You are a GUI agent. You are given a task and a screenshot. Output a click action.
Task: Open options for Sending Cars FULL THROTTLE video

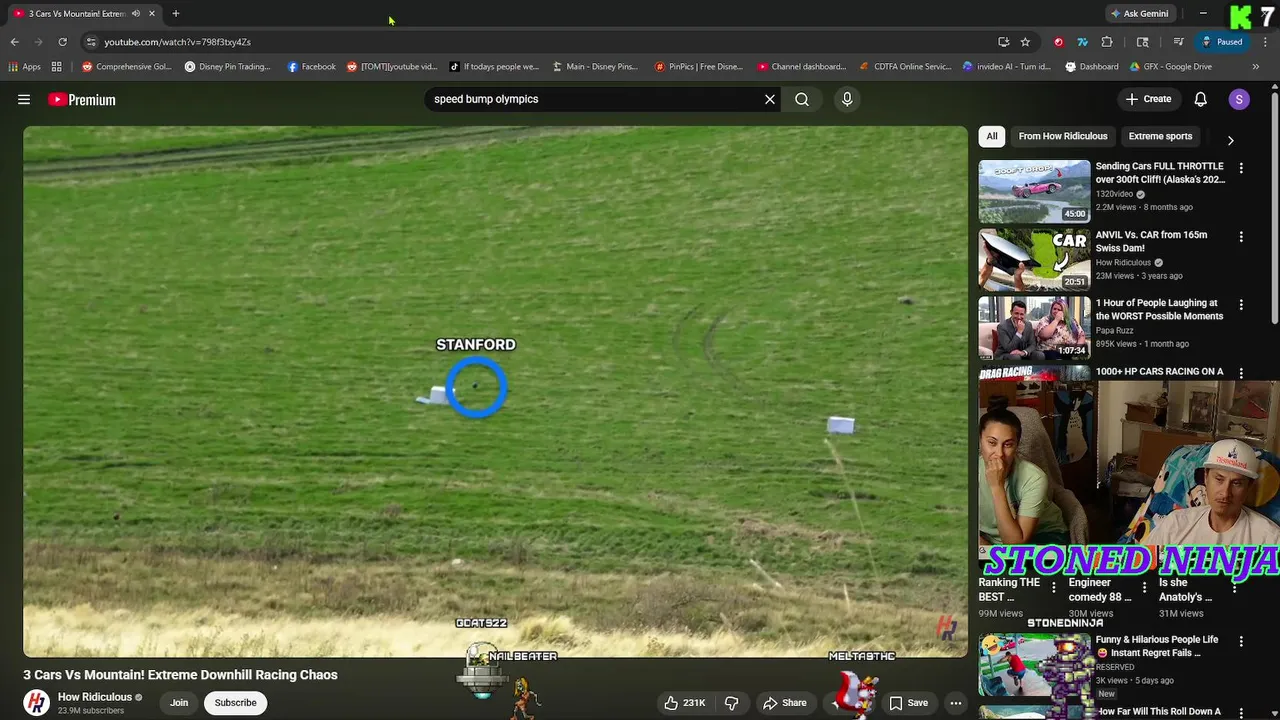pyautogui.click(x=1241, y=169)
